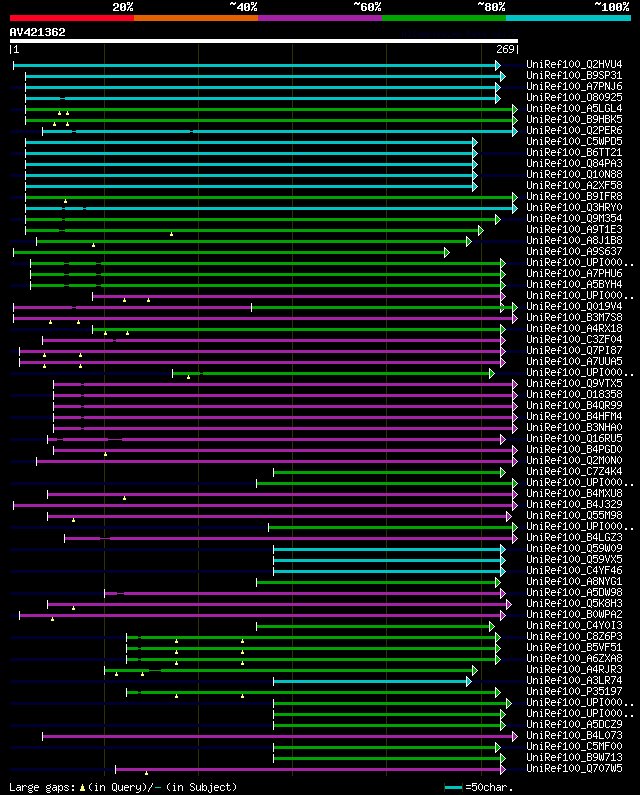Screen dimensions: 640x795
Task: Click the red 20% identity legend segment
Action: [x=72, y=18]
